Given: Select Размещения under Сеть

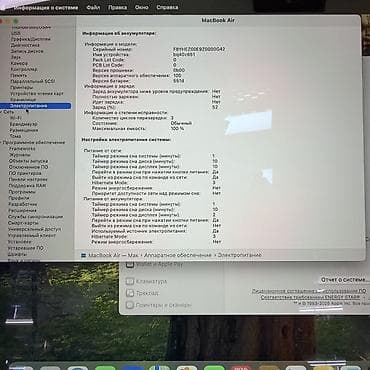Looking at the screenshot, I should 24,130.
